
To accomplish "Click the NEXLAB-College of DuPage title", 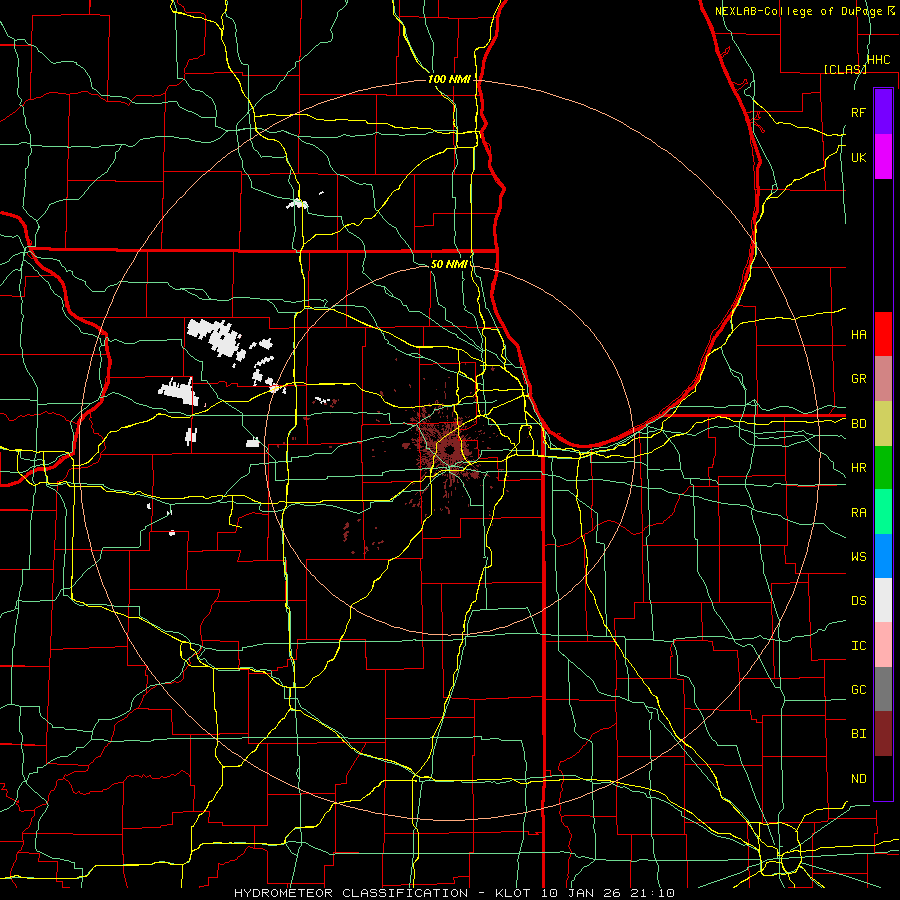I will 799,11.
